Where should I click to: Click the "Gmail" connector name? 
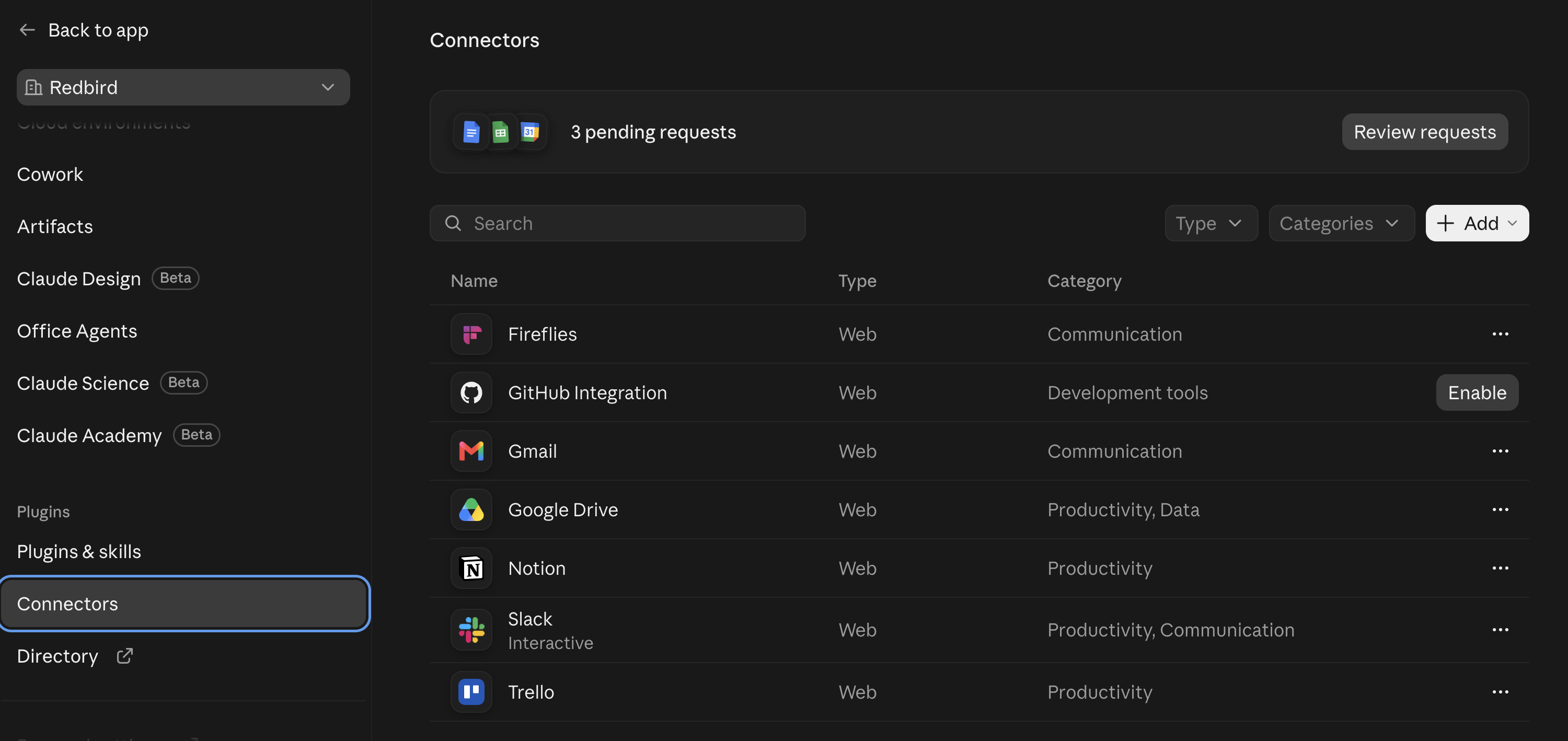(x=532, y=451)
